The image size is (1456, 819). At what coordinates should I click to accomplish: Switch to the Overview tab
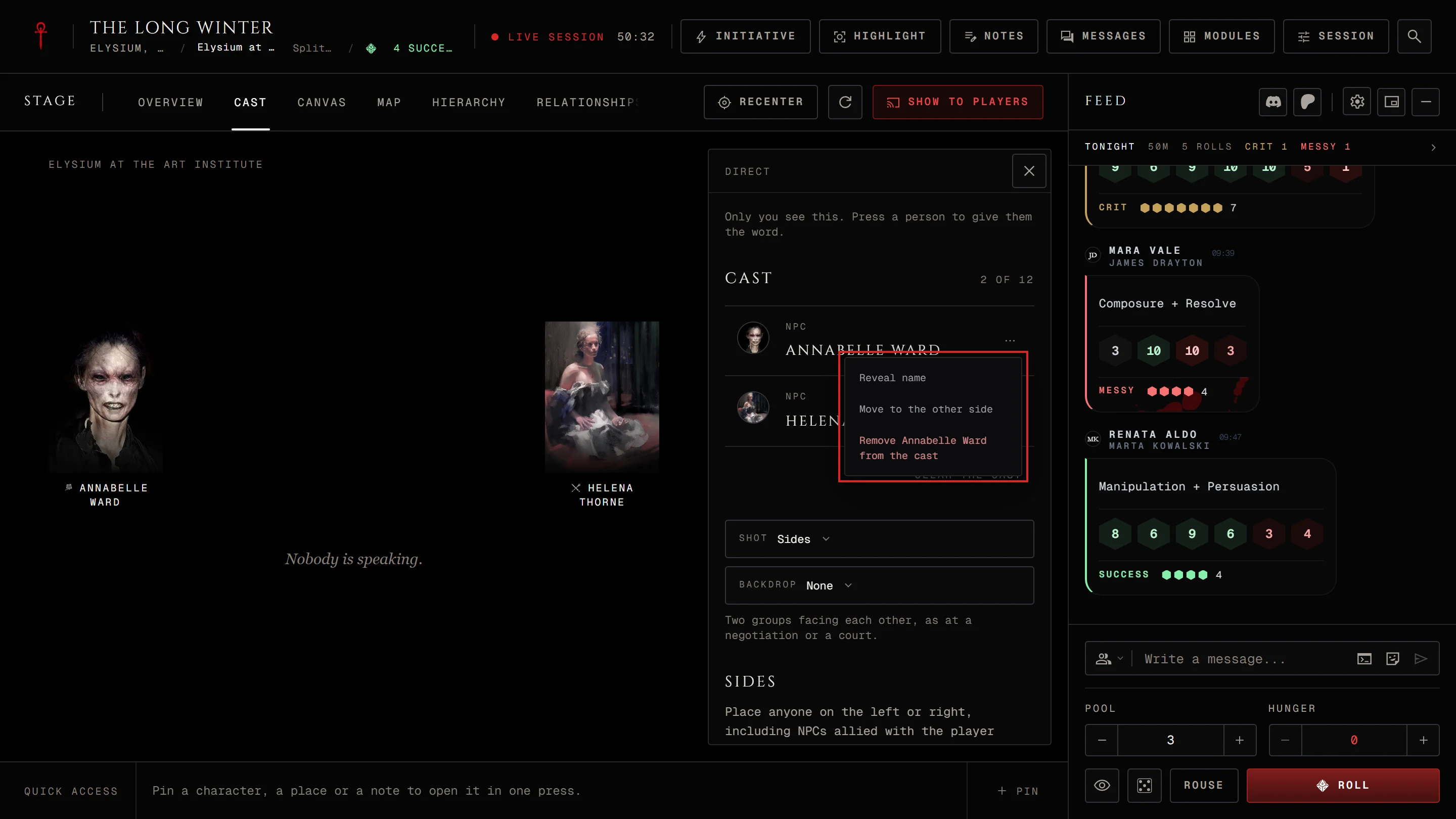coord(170,102)
